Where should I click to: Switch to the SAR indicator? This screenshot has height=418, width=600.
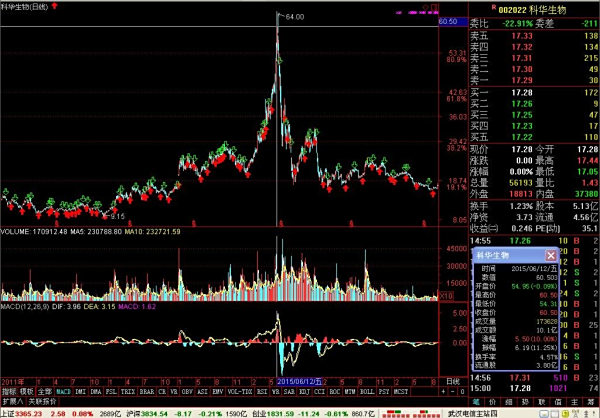pos(289,392)
